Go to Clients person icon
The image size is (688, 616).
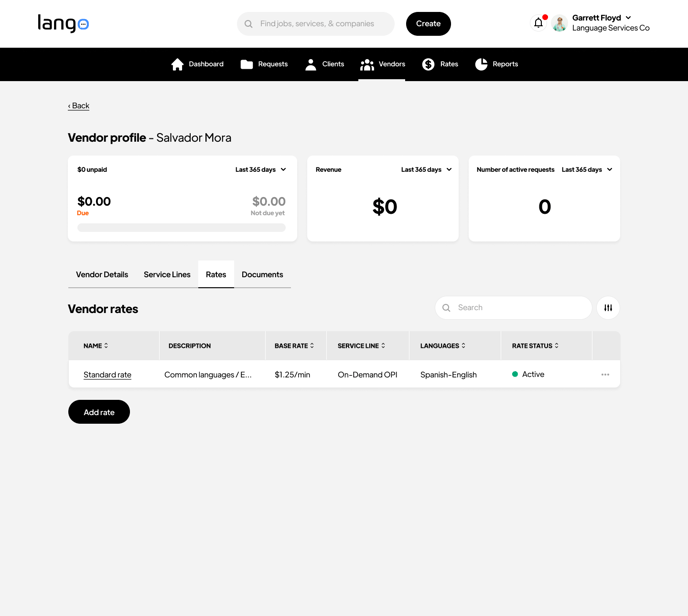311,64
